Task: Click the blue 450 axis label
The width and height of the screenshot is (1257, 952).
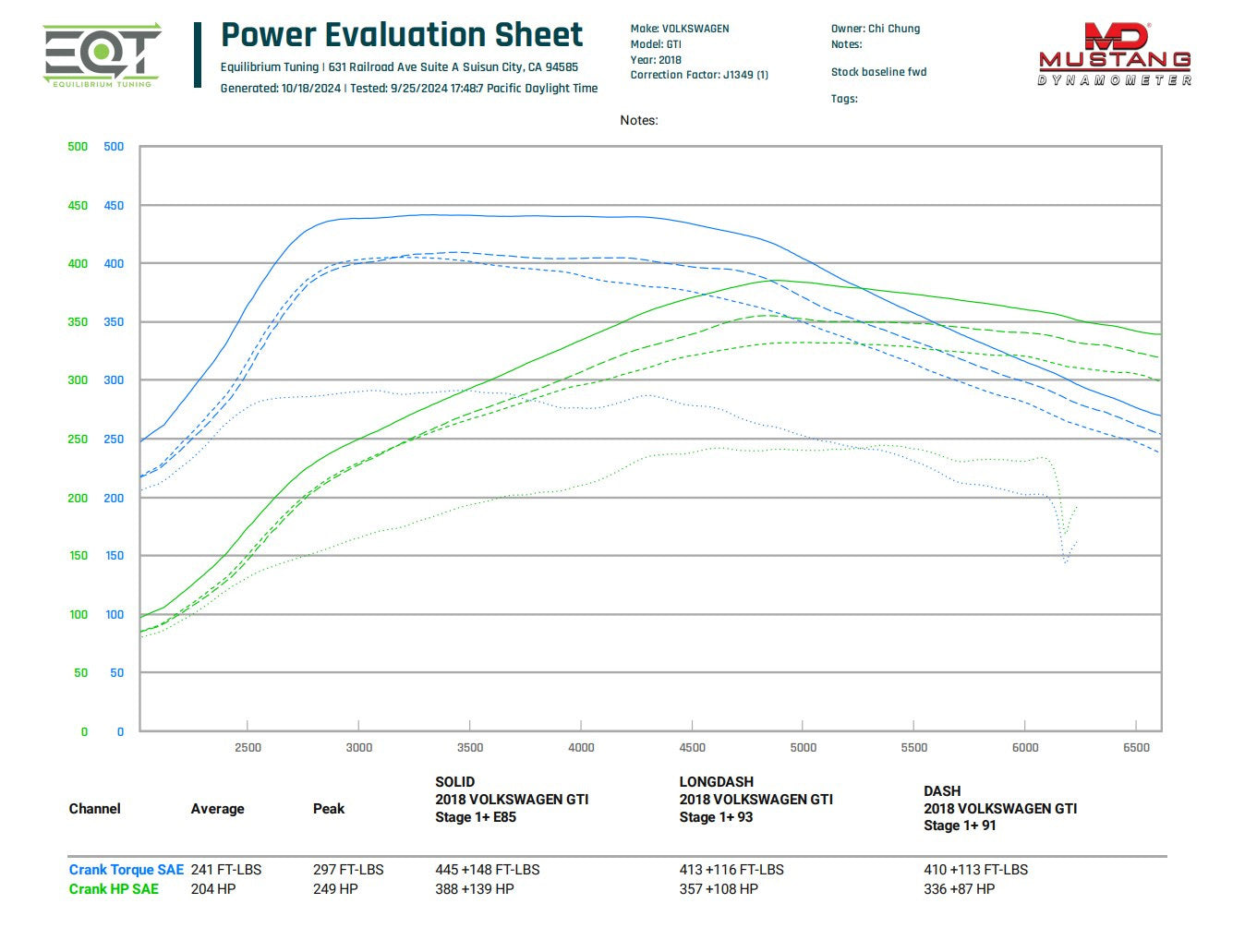Action: [114, 206]
